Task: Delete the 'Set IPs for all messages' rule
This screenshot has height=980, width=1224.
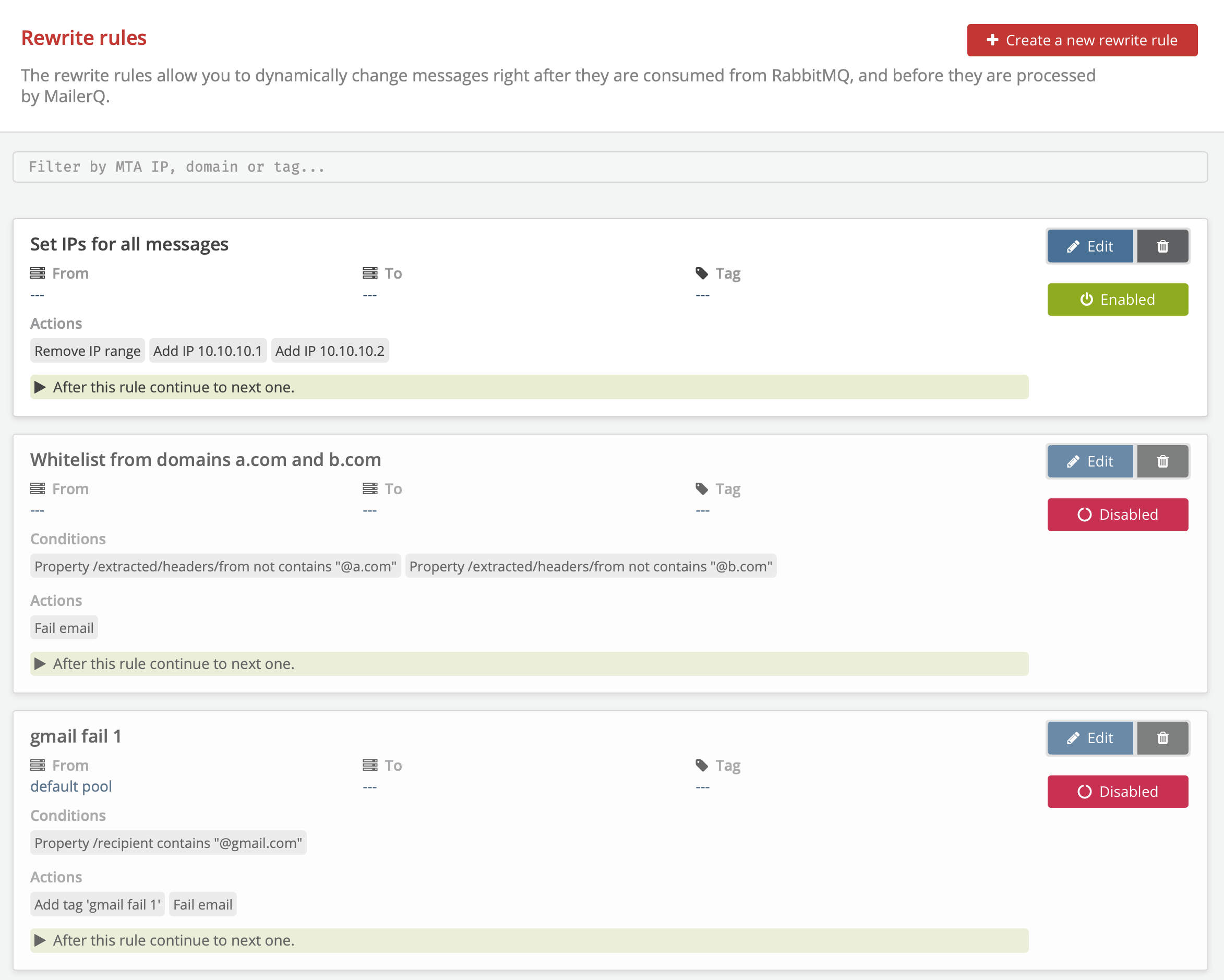Action: coord(1162,246)
